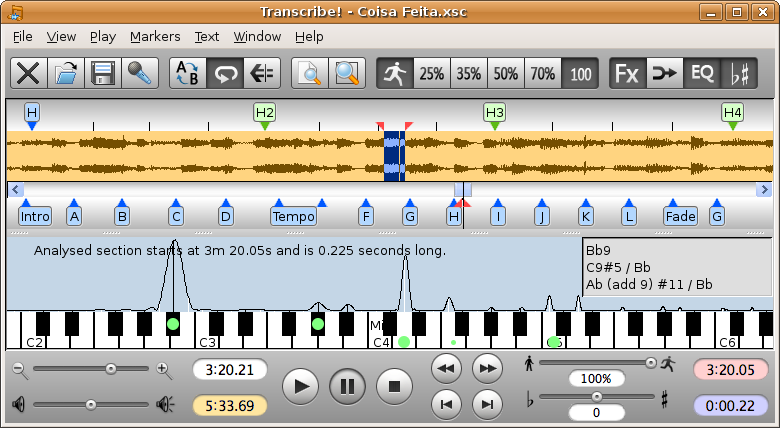Screen dimensions: 780x428
Task: Set playback speed to 35%
Action: tap(469, 74)
